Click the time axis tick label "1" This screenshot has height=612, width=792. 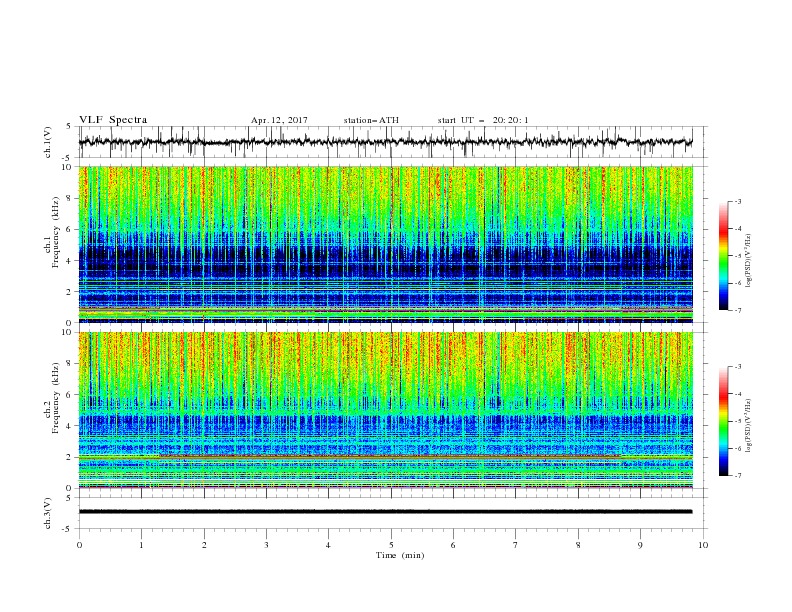(141, 545)
